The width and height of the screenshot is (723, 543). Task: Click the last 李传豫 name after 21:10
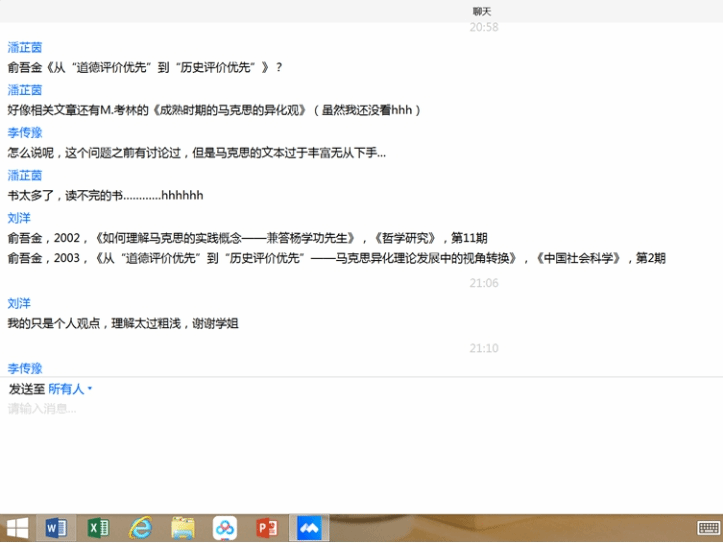tap(25, 368)
